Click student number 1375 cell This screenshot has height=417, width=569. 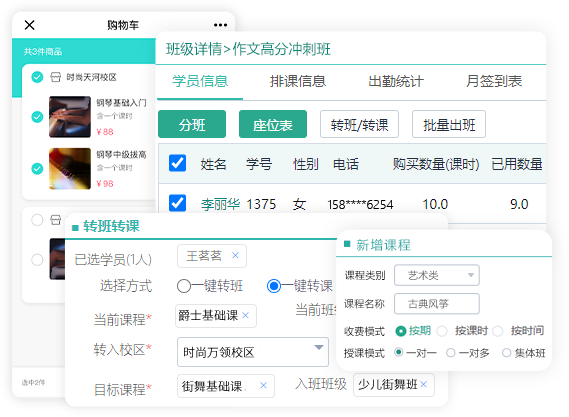coord(261,204)
